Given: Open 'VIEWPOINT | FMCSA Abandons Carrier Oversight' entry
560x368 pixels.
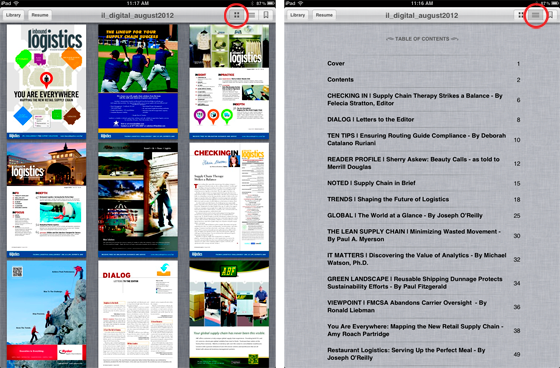Looking at the screenshot, I should (423, 307).
